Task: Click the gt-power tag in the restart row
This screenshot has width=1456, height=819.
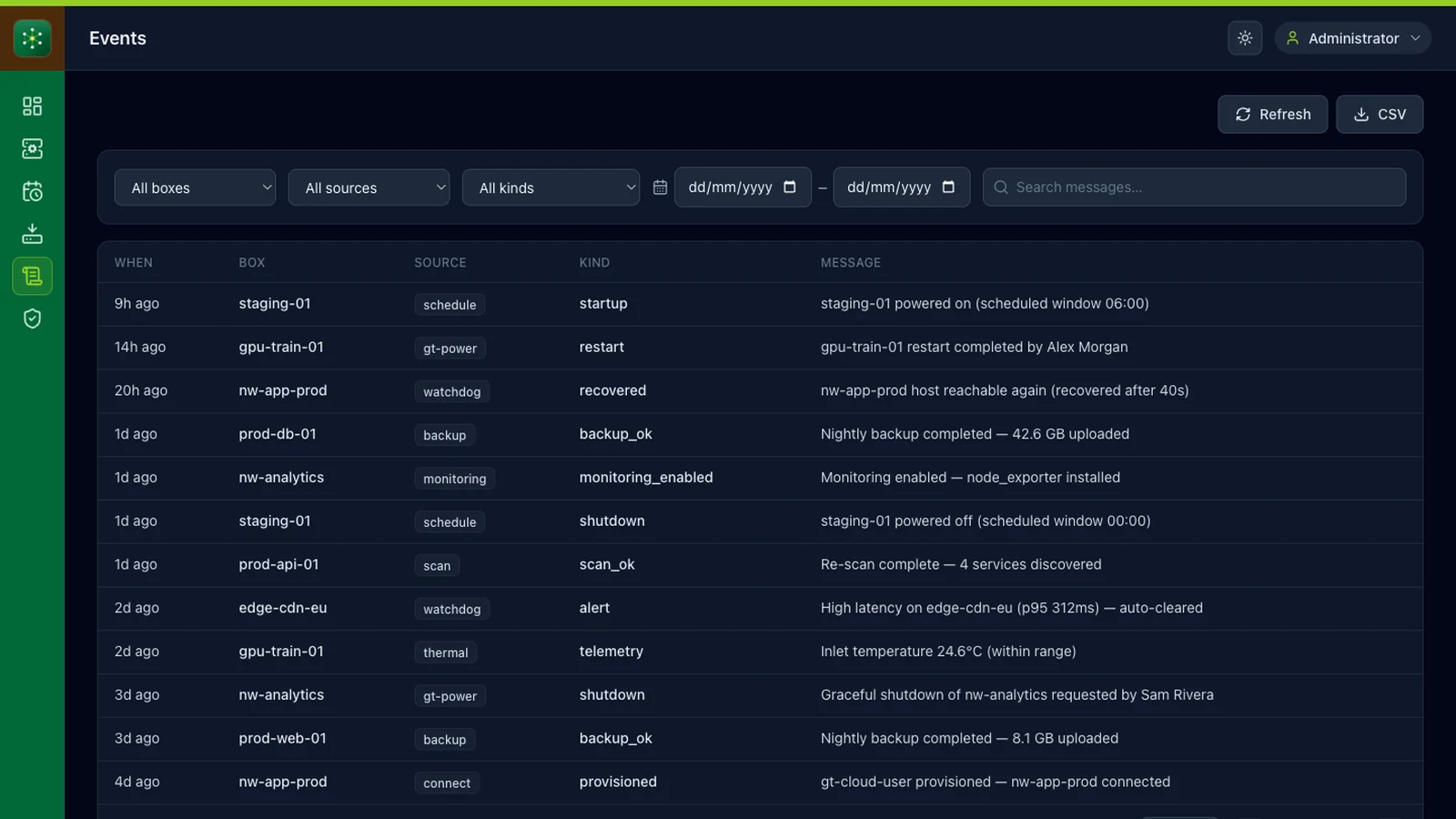Action: coord(450,349)
